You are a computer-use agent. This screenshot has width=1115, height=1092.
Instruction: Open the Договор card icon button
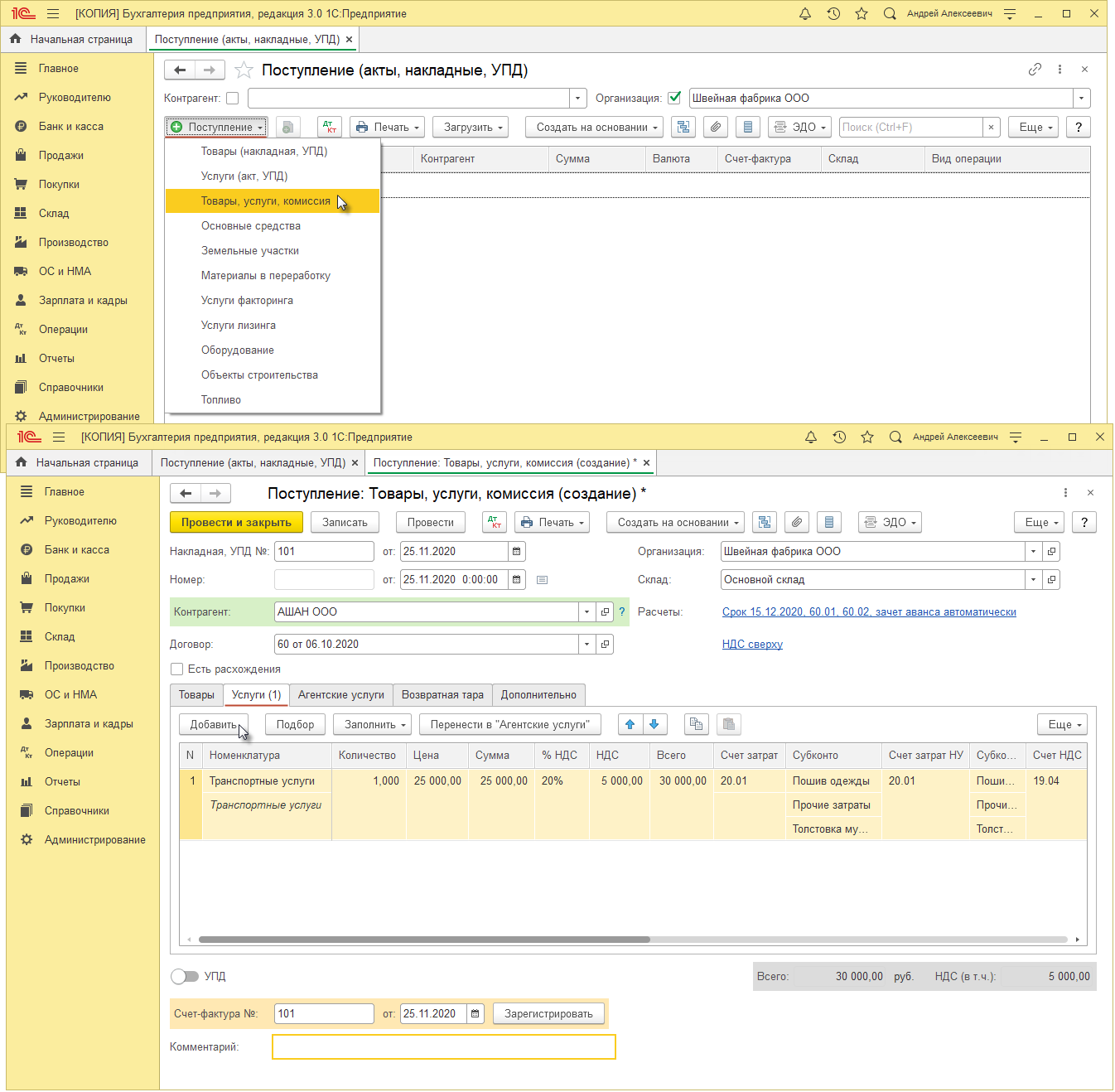coord(605,644)
